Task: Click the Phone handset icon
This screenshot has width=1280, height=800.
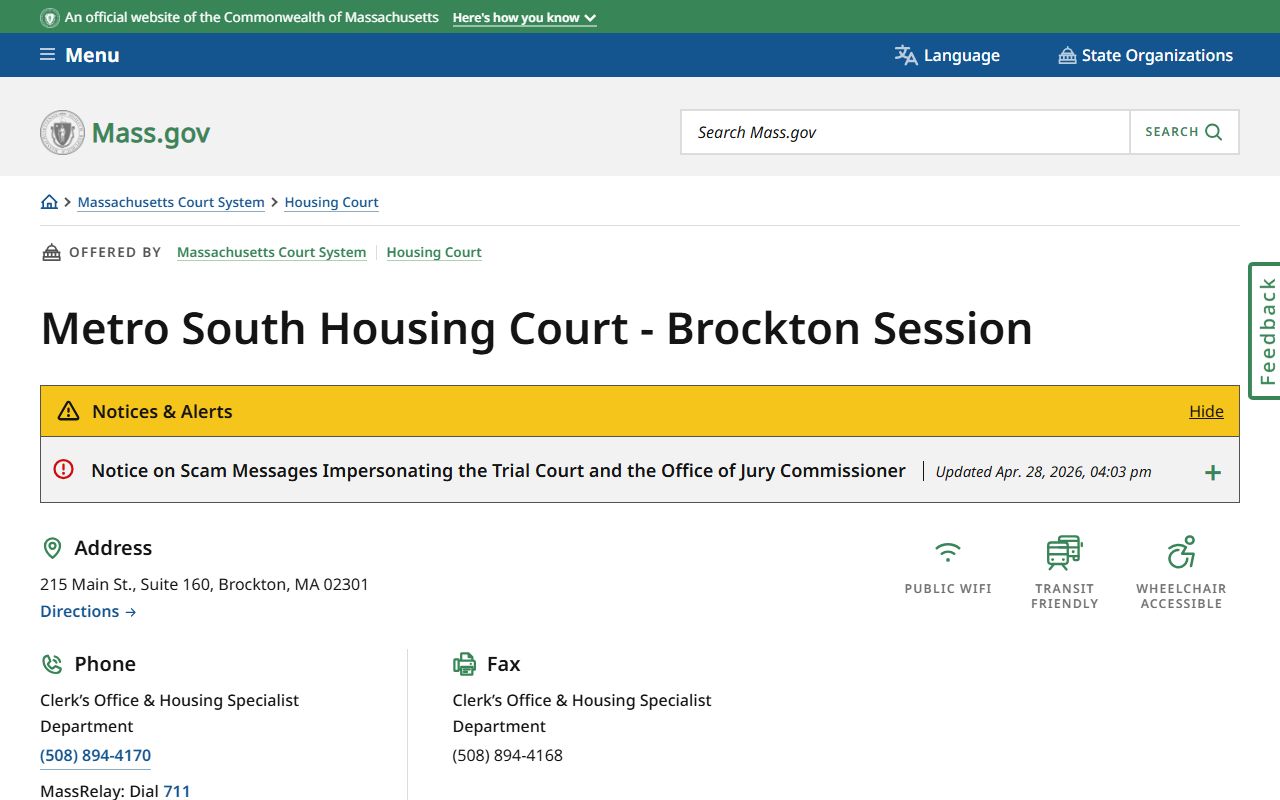Action: [52, 664]
